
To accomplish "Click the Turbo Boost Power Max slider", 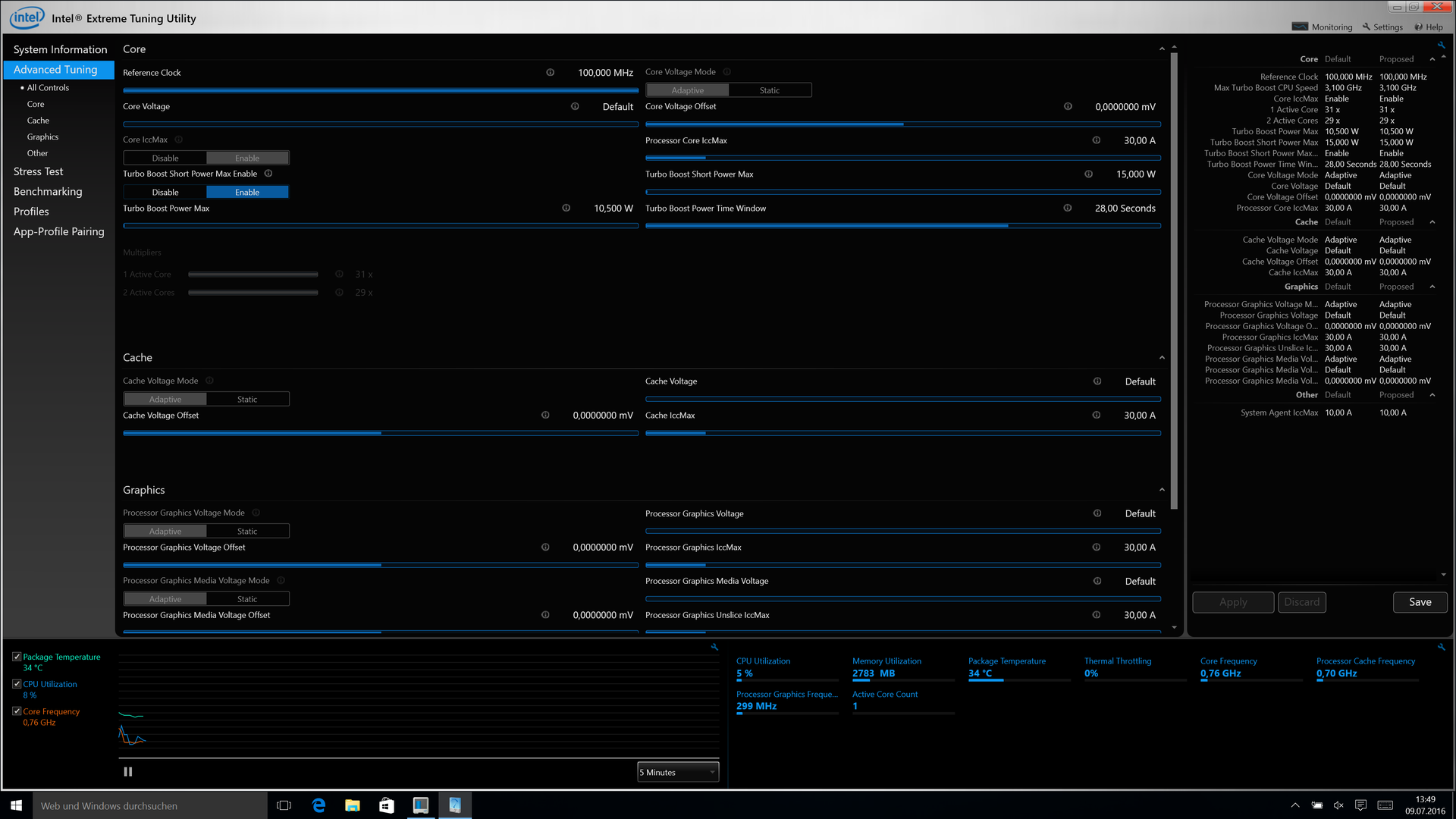I will pos(381,226).
